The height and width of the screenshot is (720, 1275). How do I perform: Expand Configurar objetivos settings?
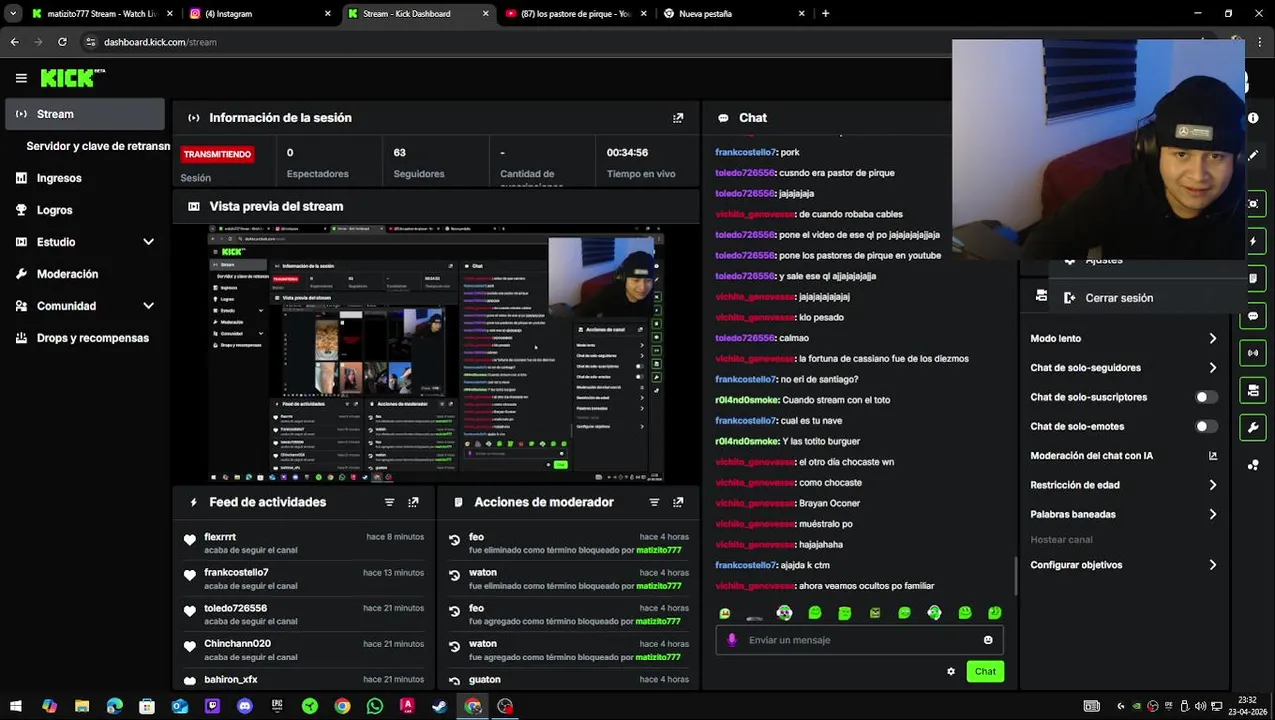click(1123, 565)
